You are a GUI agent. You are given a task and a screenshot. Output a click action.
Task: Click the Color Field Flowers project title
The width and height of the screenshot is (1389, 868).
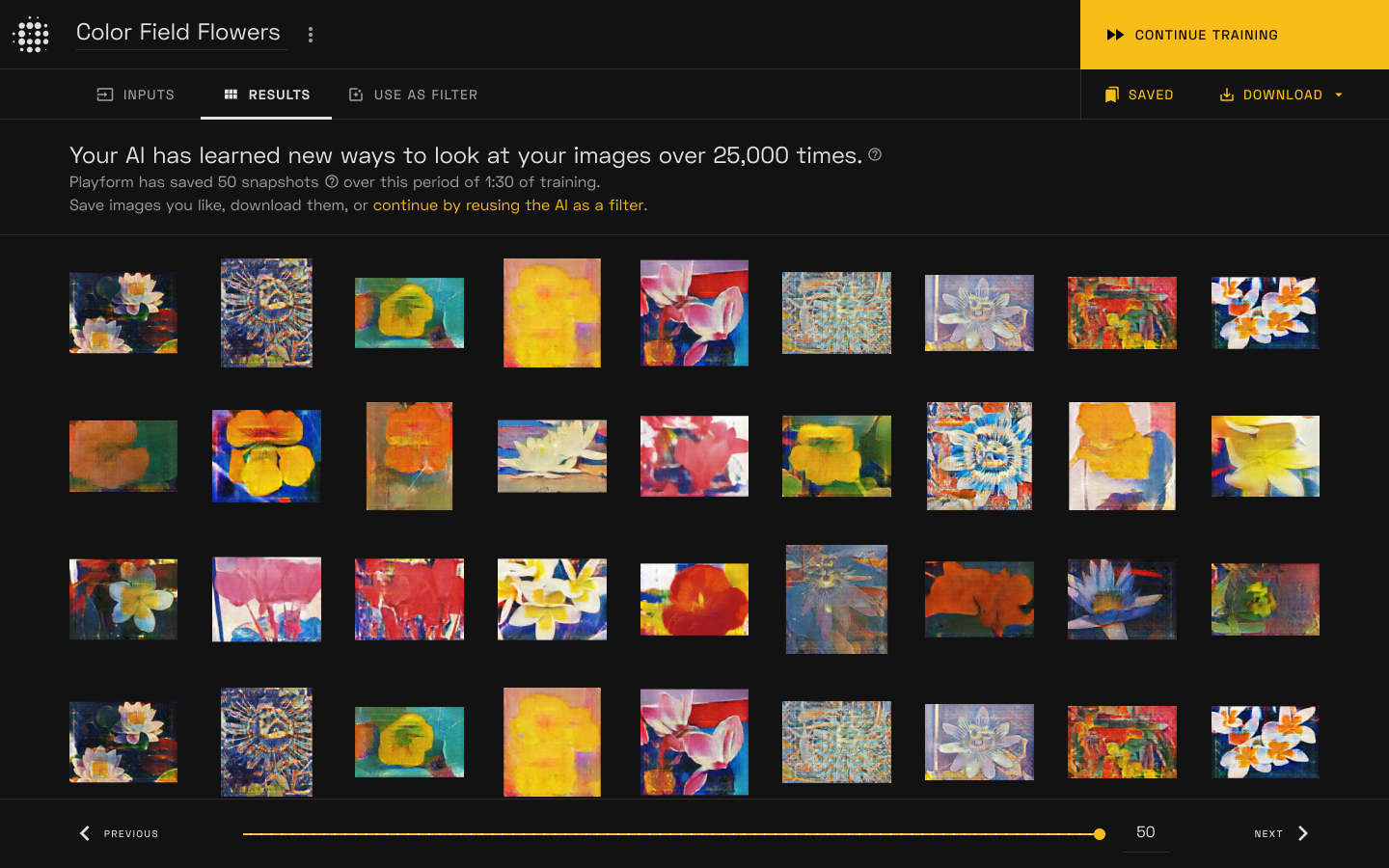(x=178, y=32)
